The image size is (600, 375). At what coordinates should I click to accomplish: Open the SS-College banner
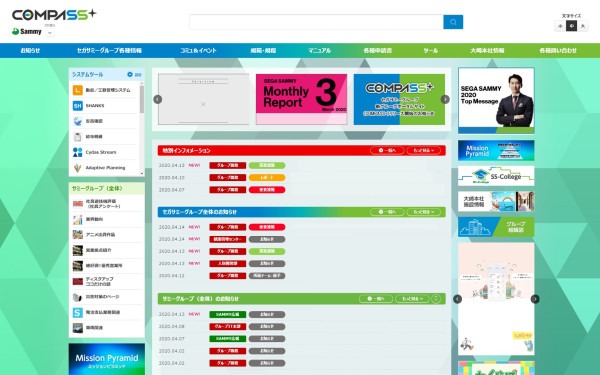tap(496, 176)
